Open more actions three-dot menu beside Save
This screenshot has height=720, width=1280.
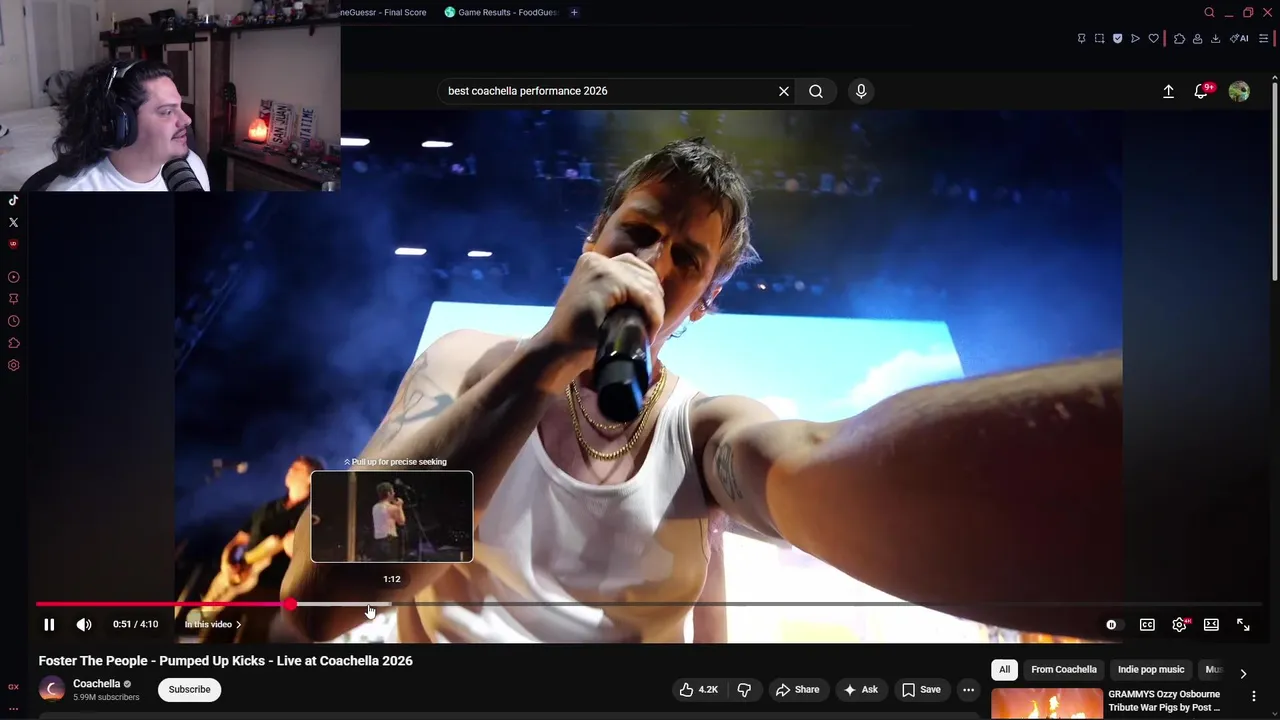click(x=968, y=690)
